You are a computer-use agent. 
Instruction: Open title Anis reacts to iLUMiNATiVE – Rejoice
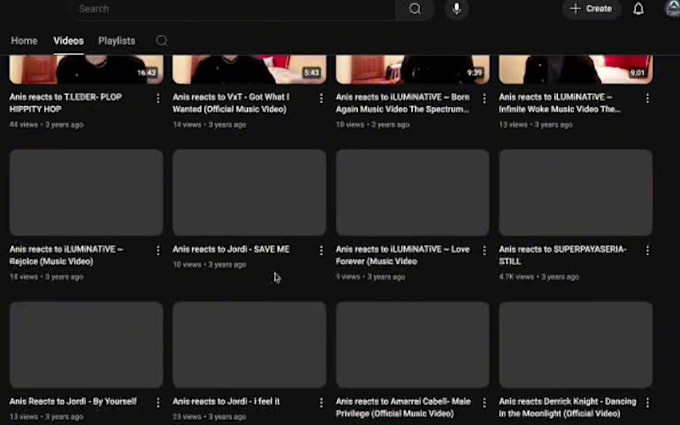coord(66,255)
